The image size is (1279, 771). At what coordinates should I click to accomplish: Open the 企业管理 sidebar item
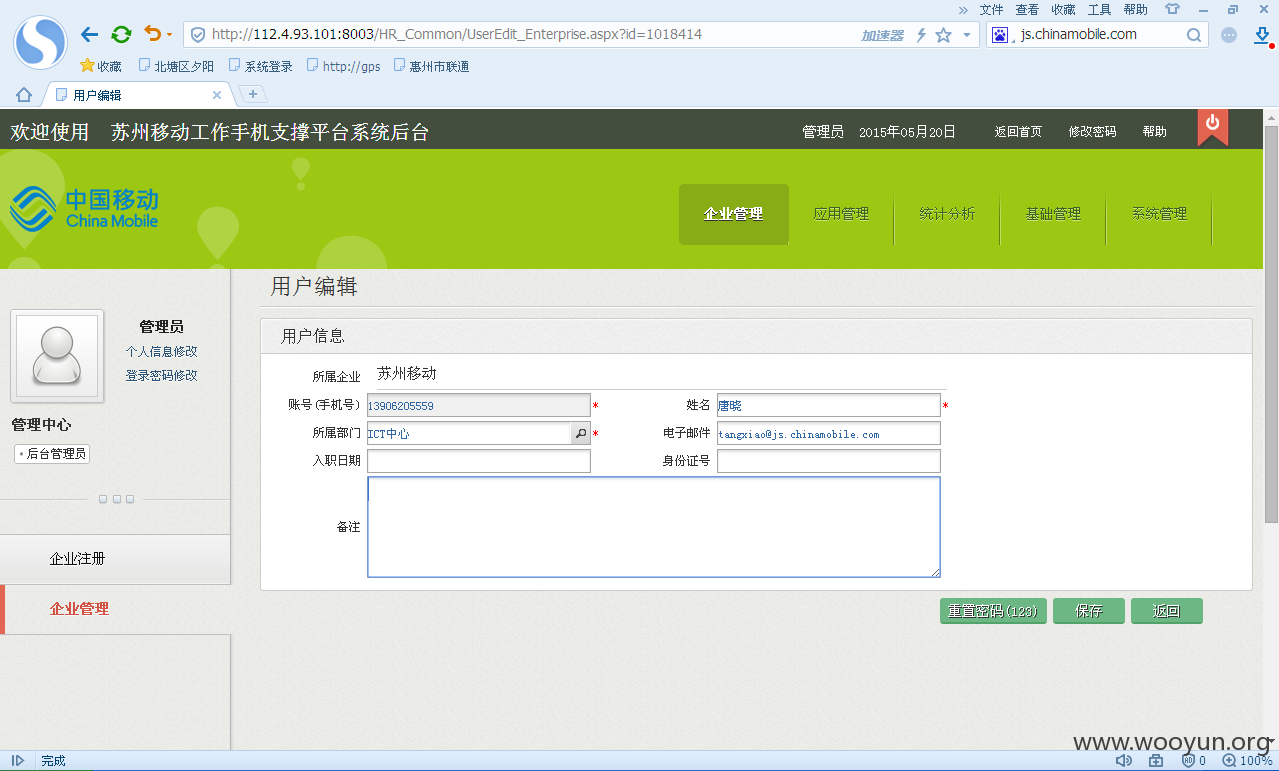[x=115, y=609]
